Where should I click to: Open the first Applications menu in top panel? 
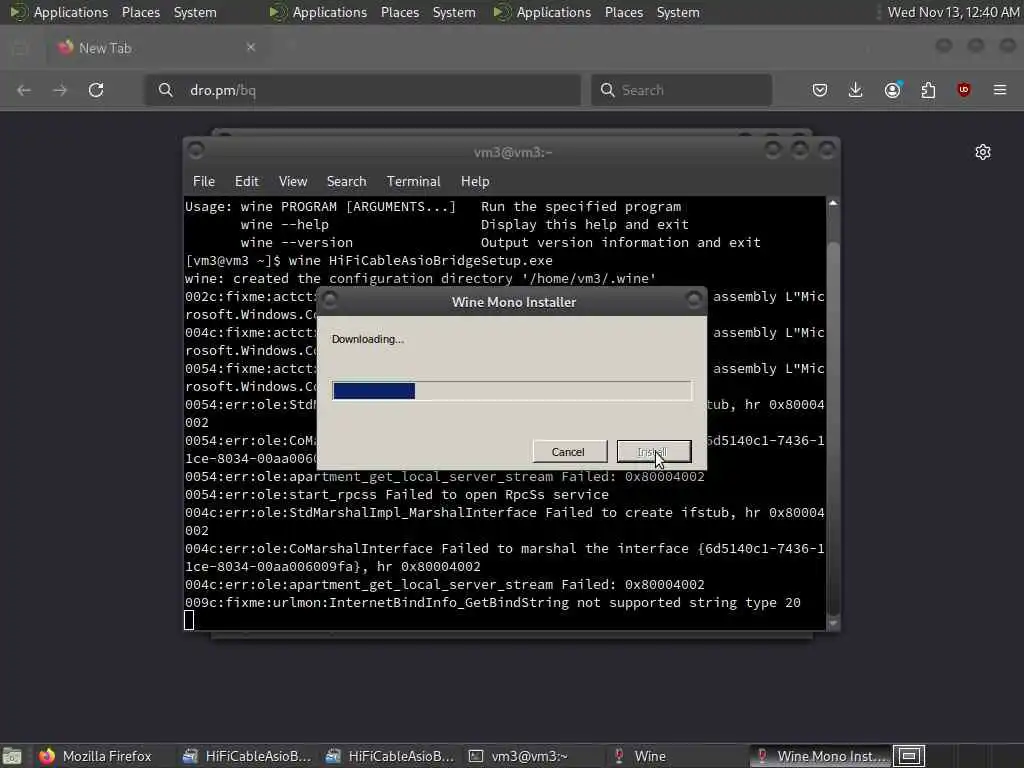click(60, 12)
